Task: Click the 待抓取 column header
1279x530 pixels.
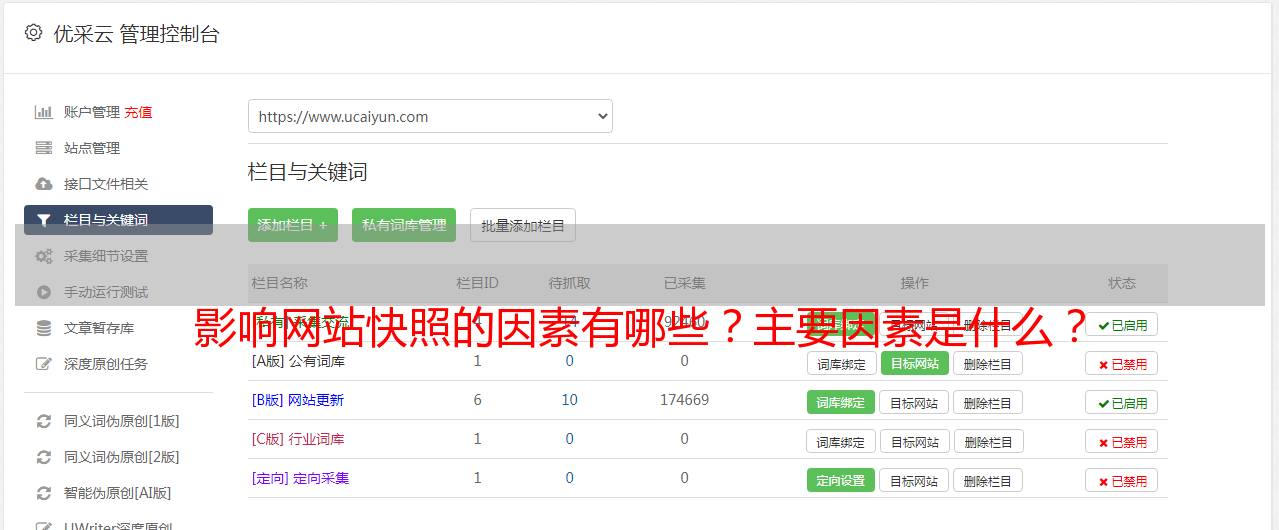Action: 569,283
